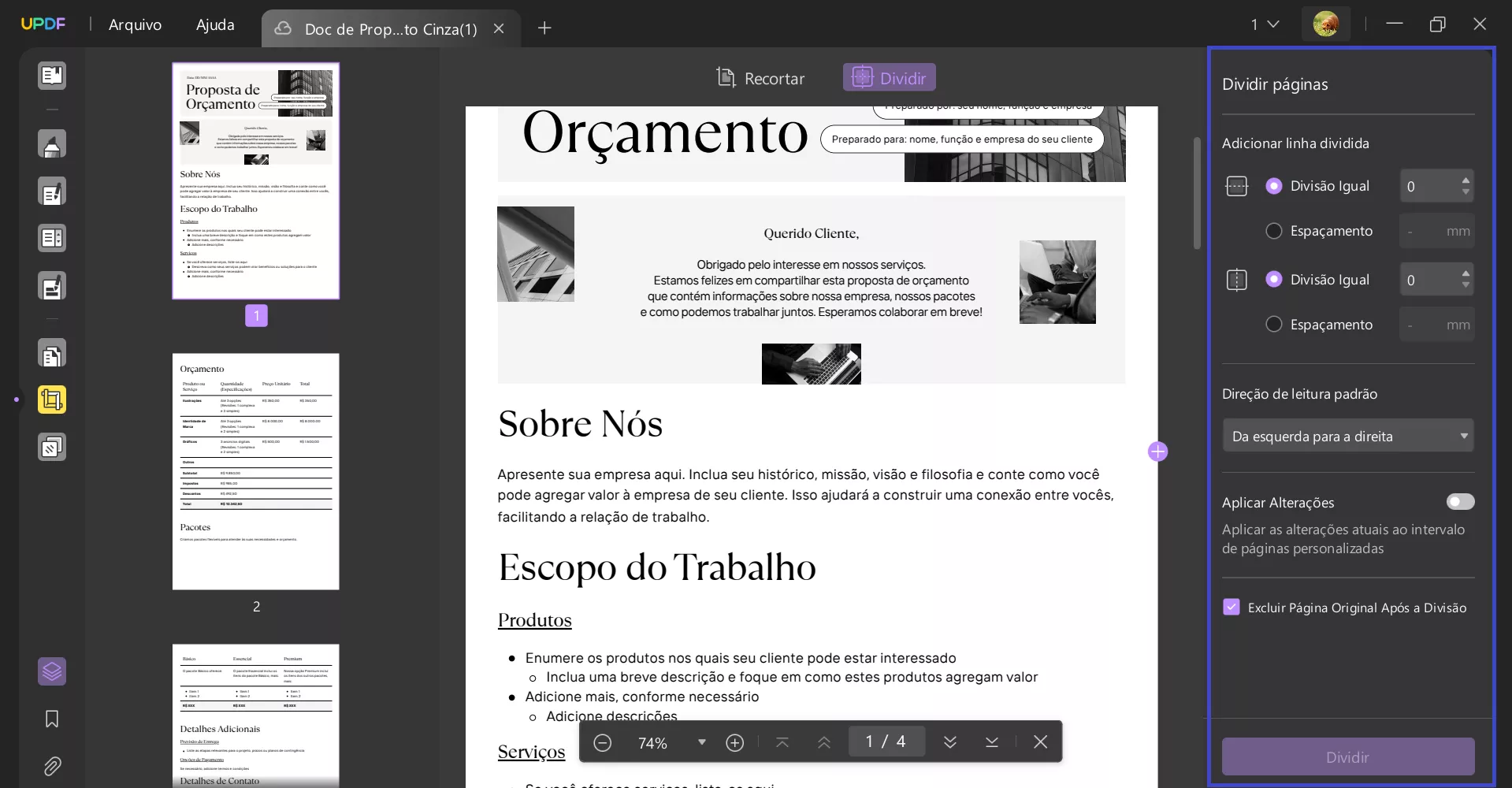Open the Edit PDF tool

click(52, 191)
